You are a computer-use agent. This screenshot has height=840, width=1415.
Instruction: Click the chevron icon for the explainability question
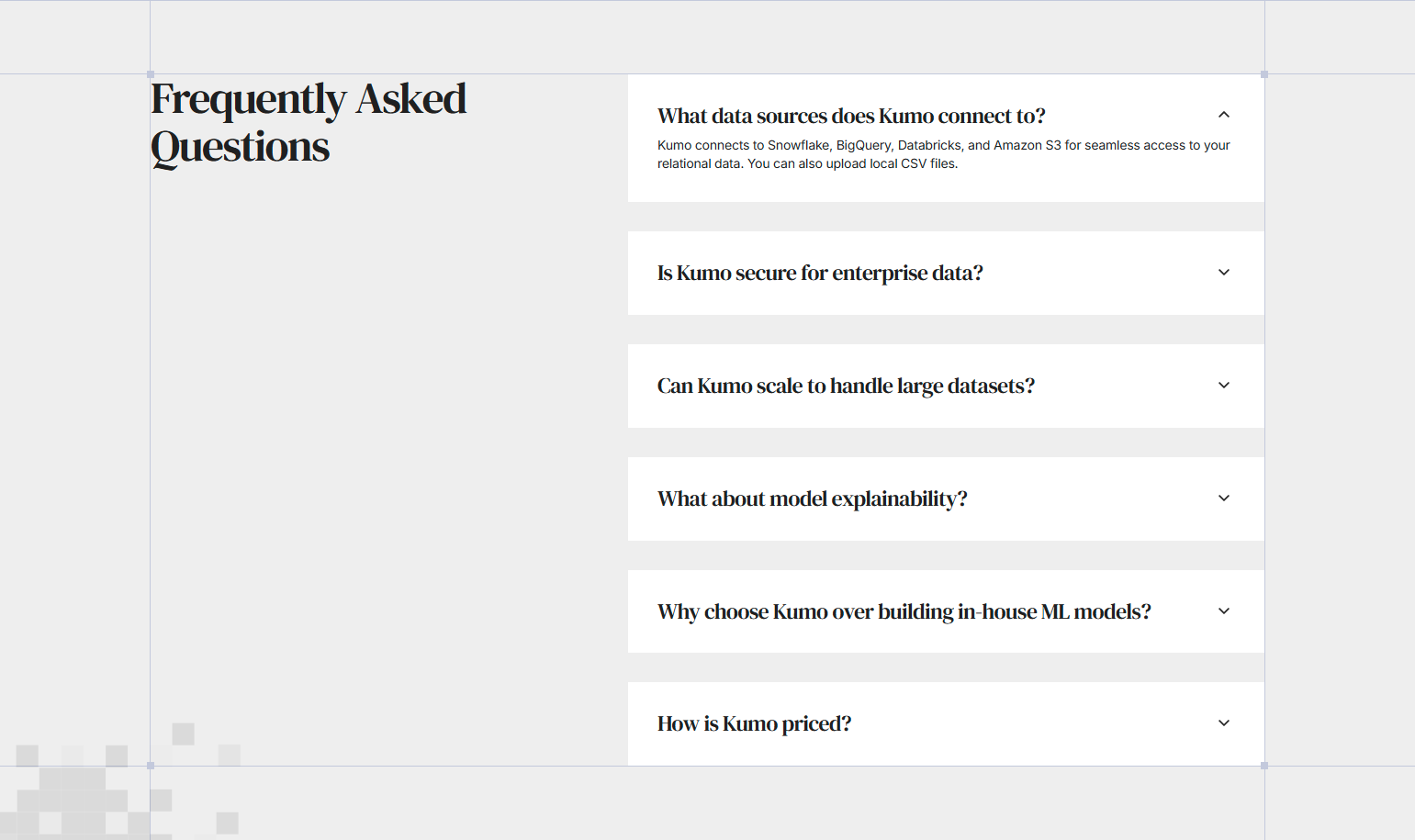pyautogui.click(x=1223, y=498)
